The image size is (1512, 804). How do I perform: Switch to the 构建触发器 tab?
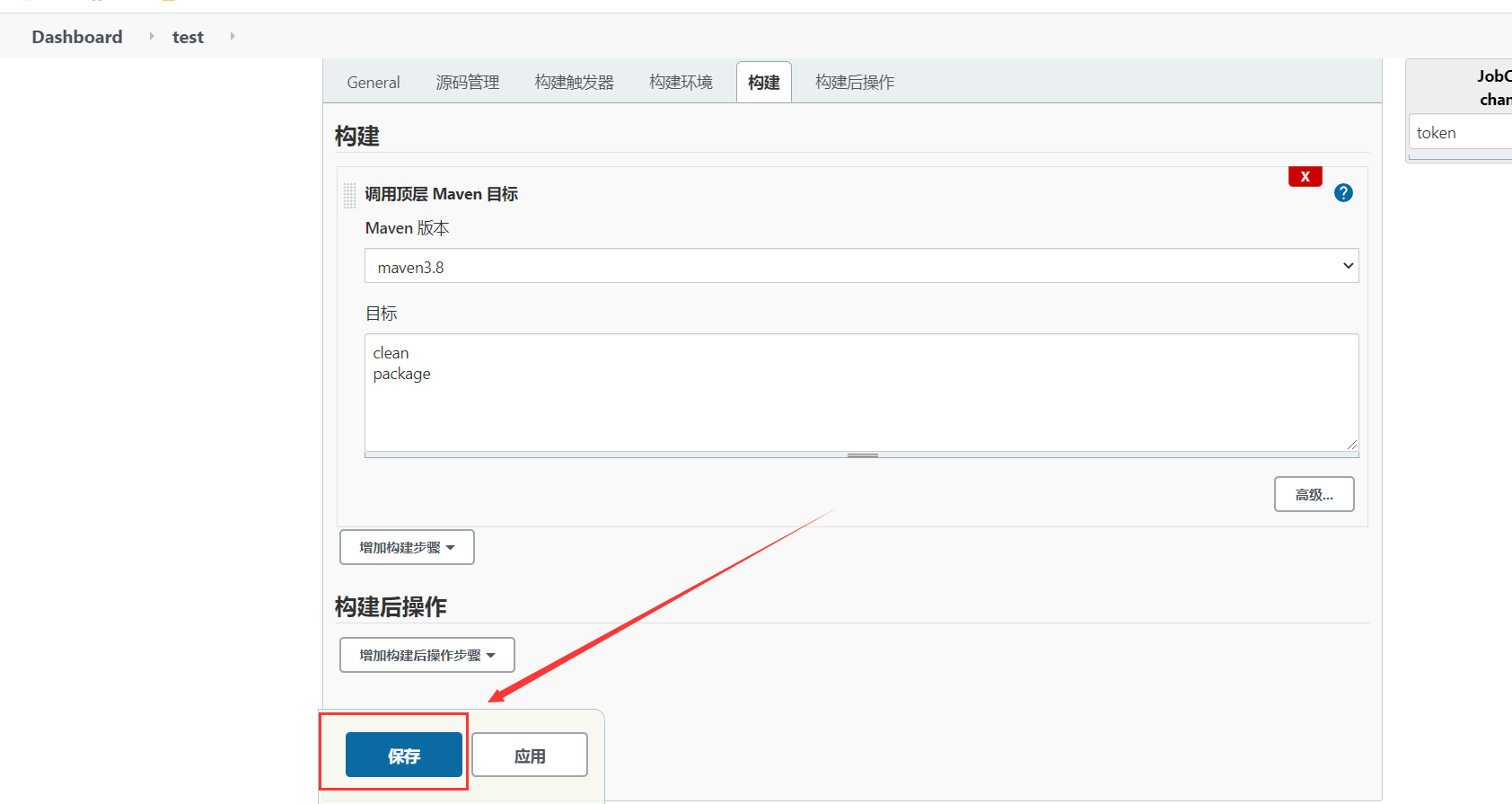[575, 82]
